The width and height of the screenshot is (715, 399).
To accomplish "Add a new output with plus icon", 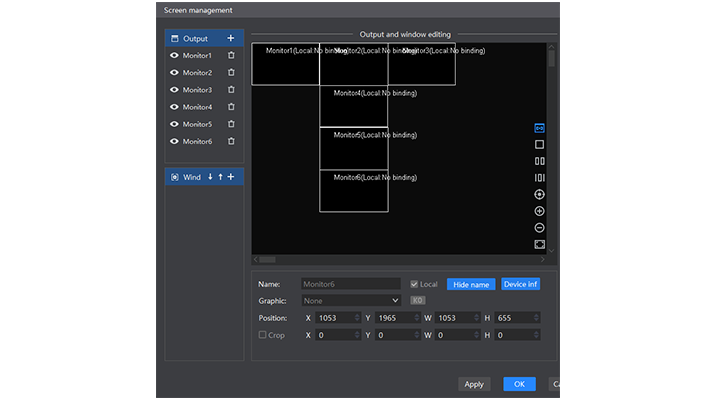I will click(x=231, y=38).
